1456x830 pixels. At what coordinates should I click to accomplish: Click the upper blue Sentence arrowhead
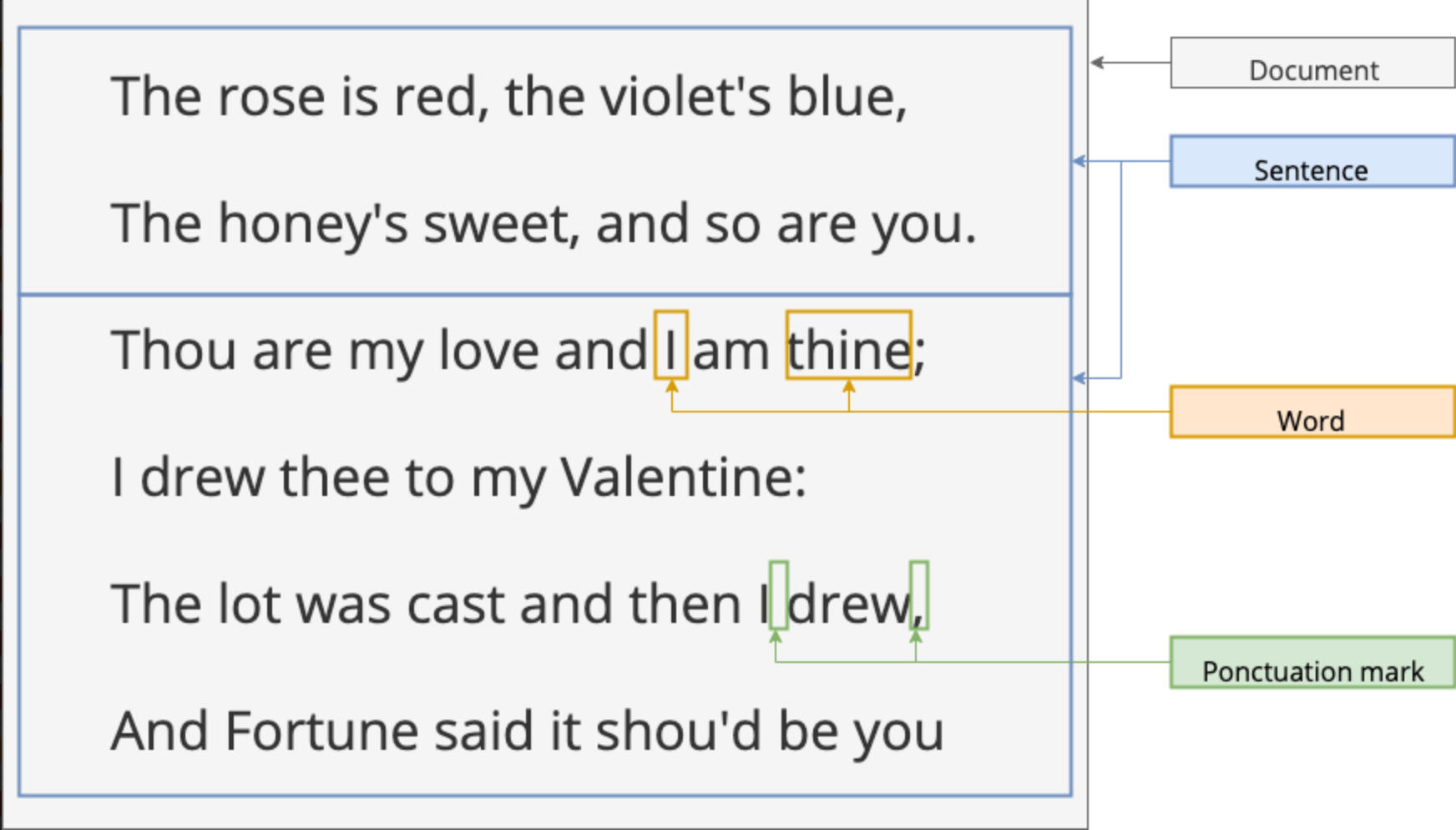(x=1079, y=161)
